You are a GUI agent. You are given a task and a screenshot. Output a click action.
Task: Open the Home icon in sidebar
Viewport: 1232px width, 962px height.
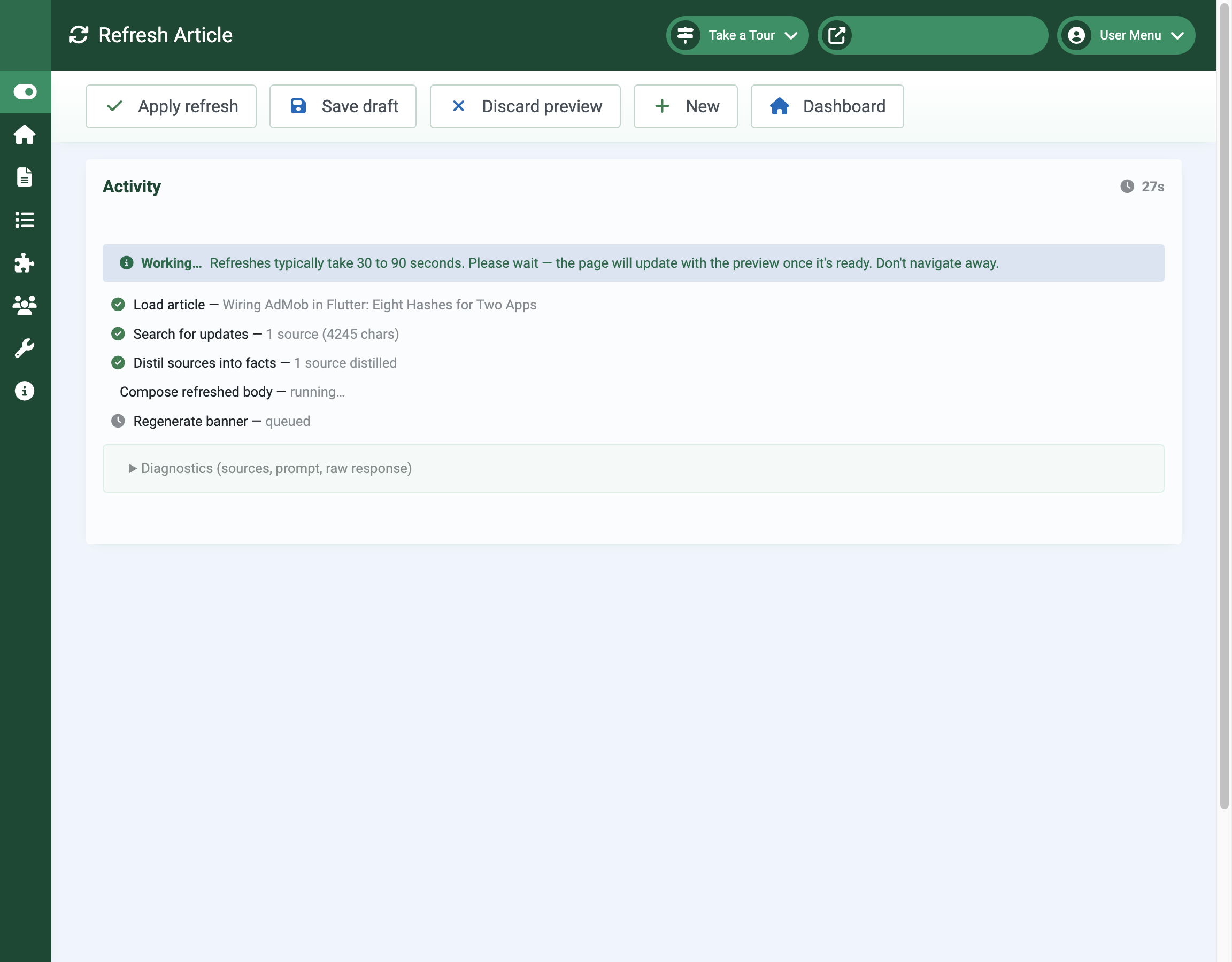(25, 134)
